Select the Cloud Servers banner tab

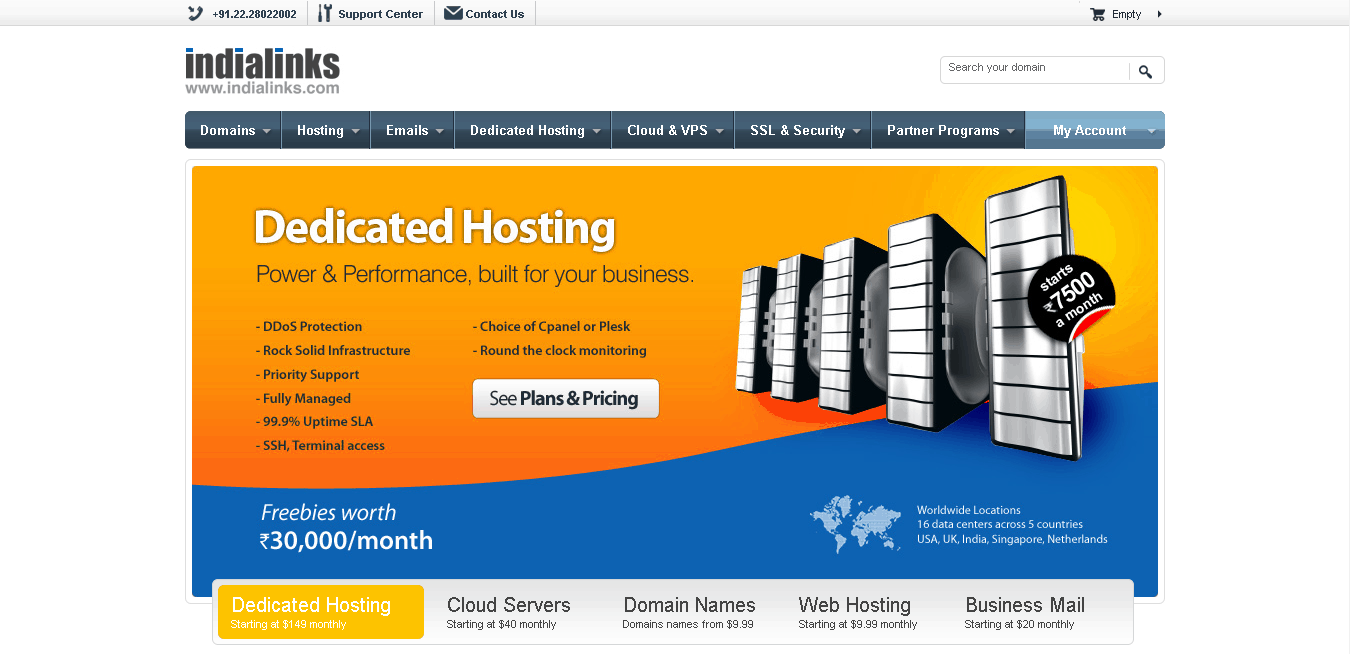coord(509,612)
